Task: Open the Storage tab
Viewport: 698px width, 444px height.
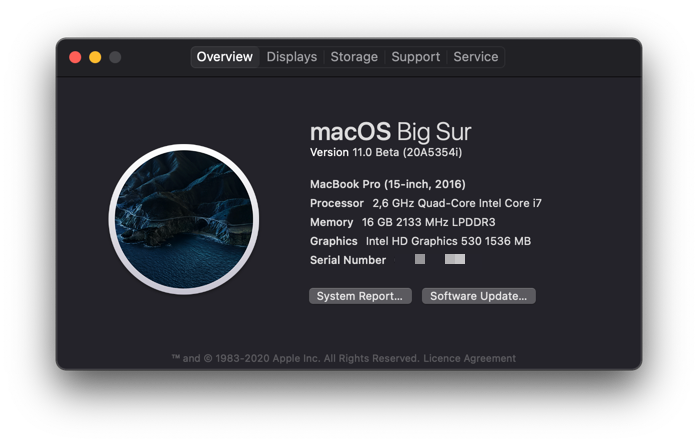Action: [x=354, y=57]
